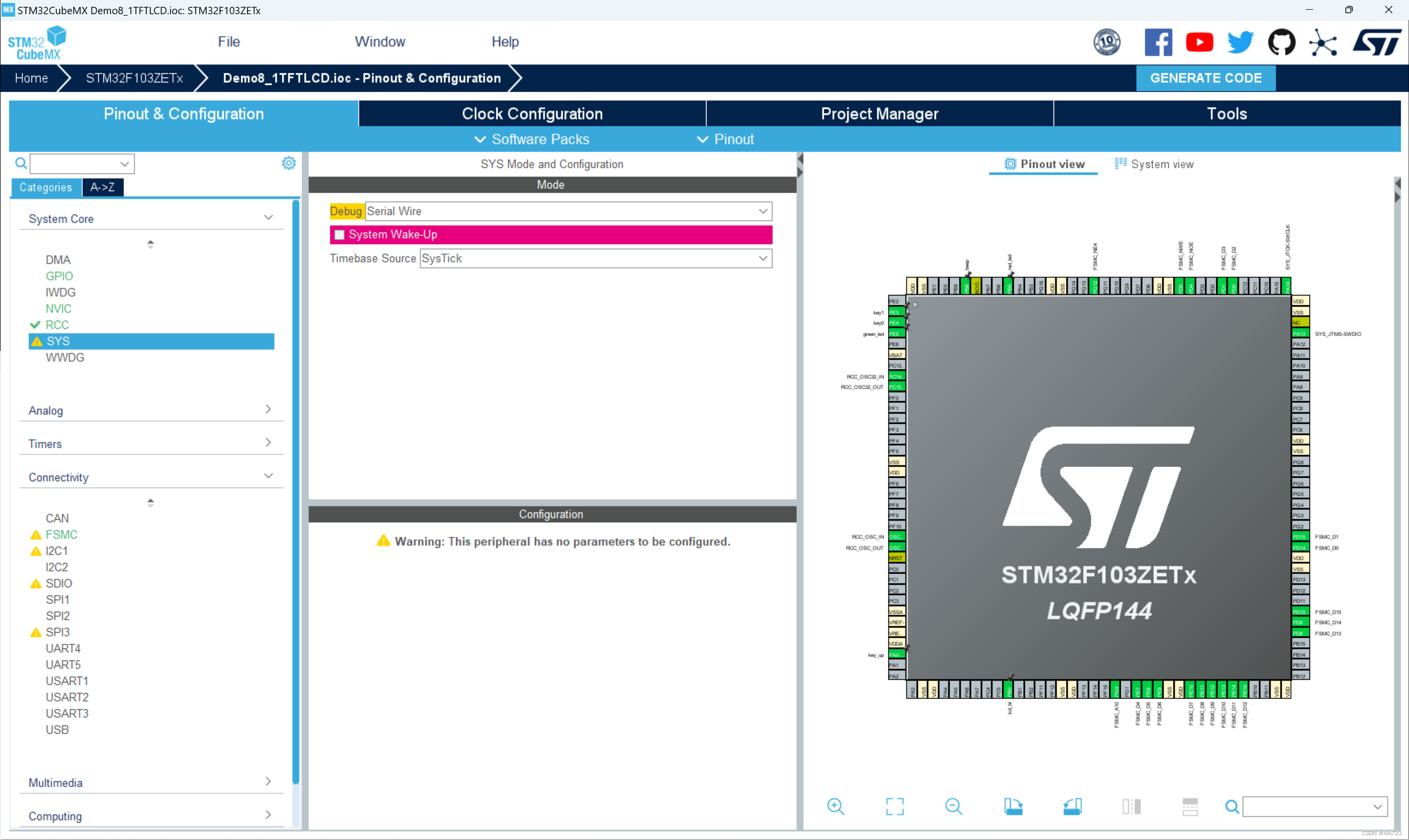
Task: Go to Home breadcrumb
Action: click(31, 78)
